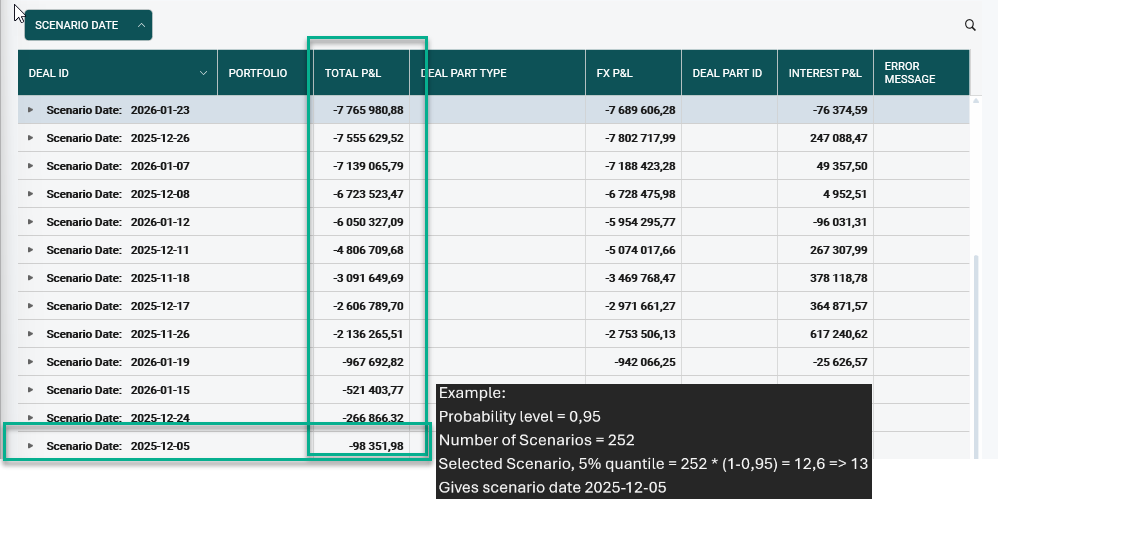
Task: Expand the Scenario Date 2026-01-07 row
Action: 30,166
